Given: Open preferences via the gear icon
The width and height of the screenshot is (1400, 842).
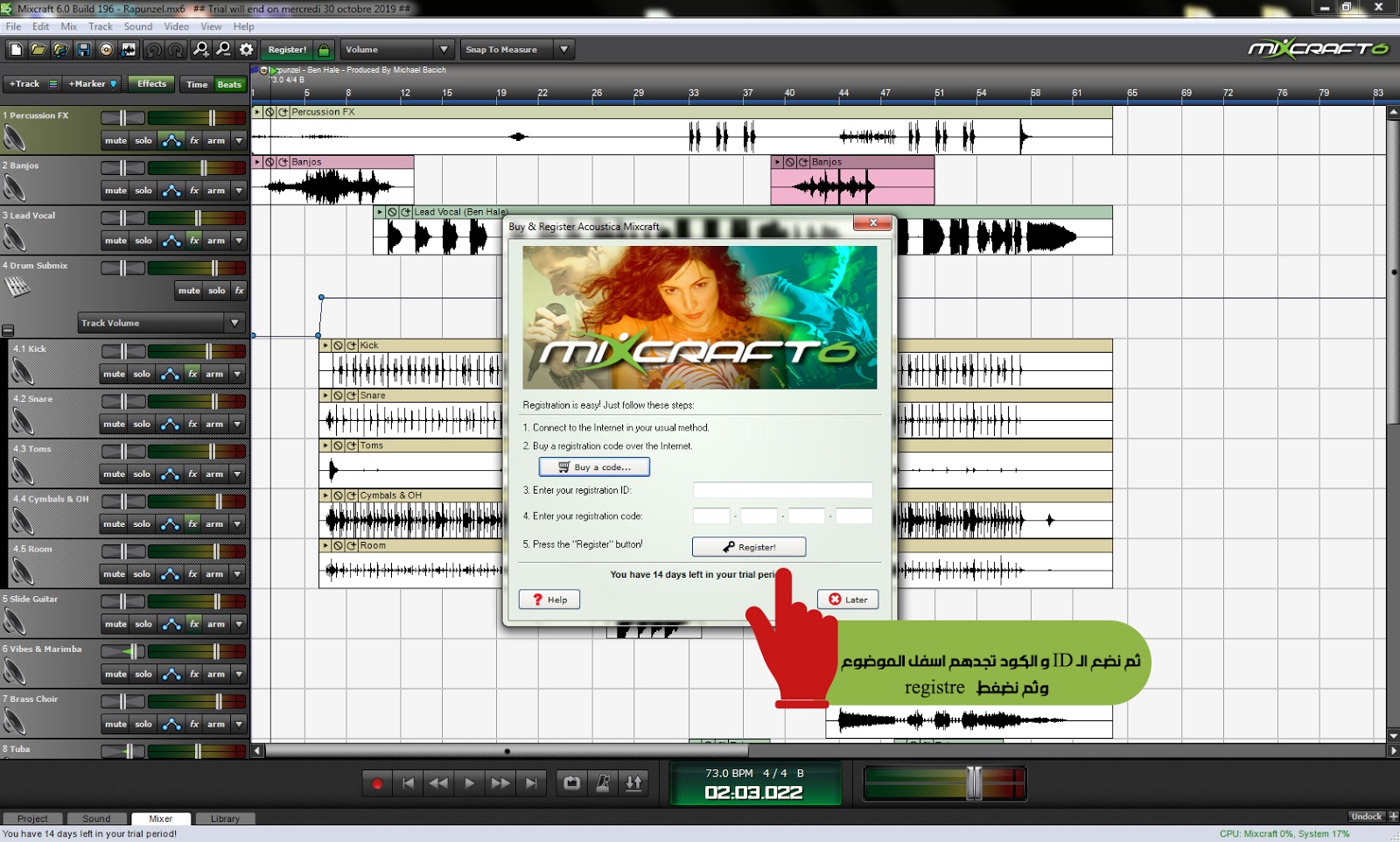Looking at the screenshot, I should coord(247,50).
